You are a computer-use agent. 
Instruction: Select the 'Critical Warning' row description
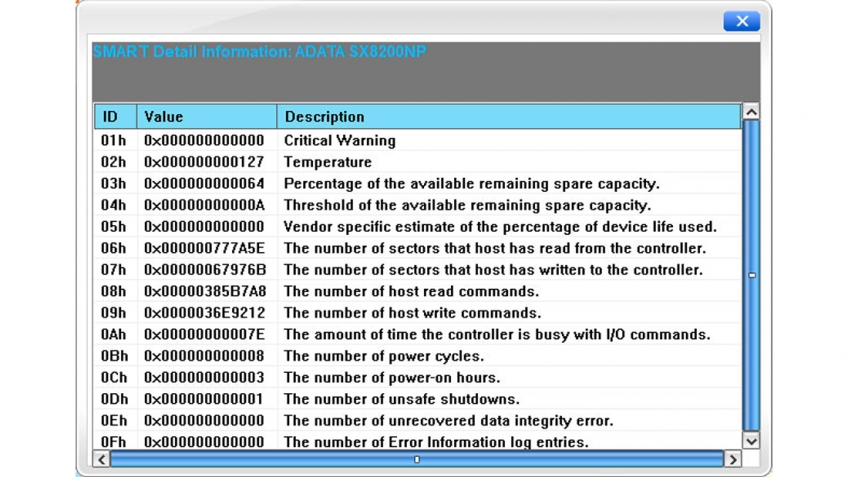tap(340, 141)
